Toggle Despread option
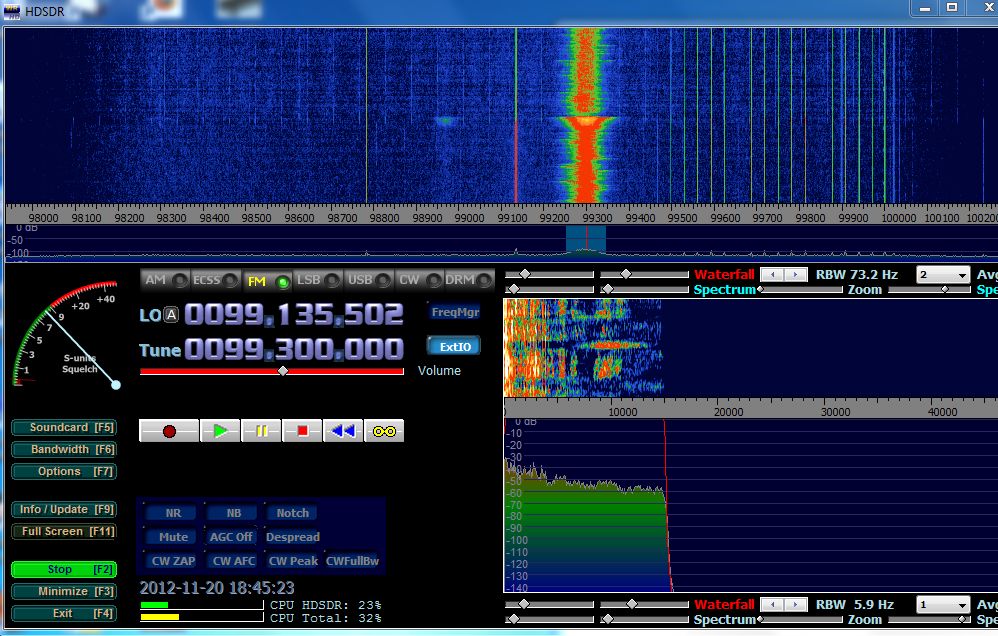This screenshot has height=636, width=998. (x=293, y=537)
